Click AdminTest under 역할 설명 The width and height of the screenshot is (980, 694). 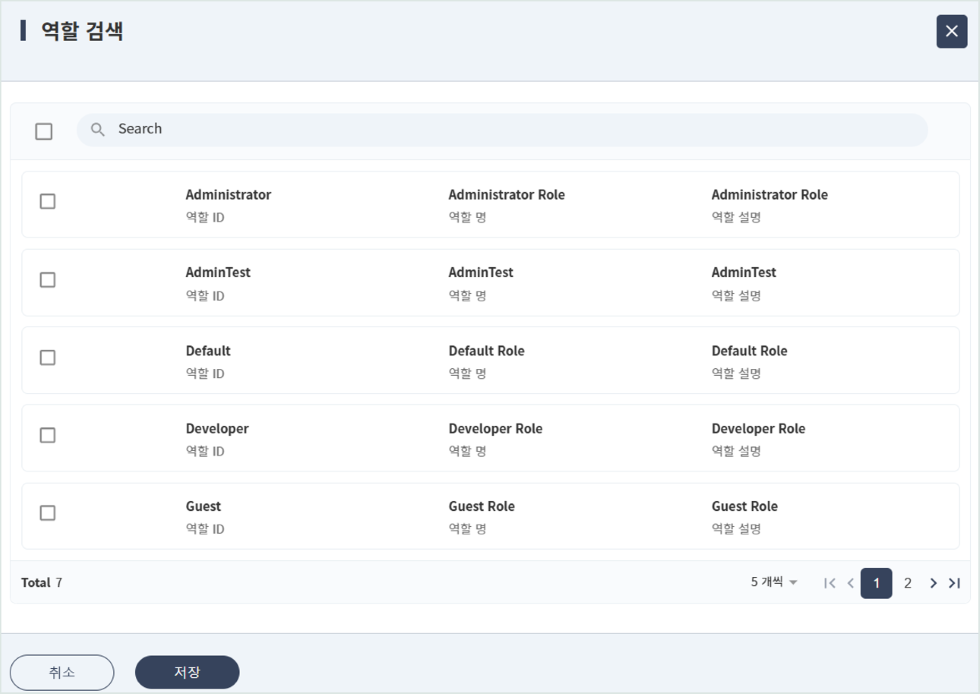744,273
